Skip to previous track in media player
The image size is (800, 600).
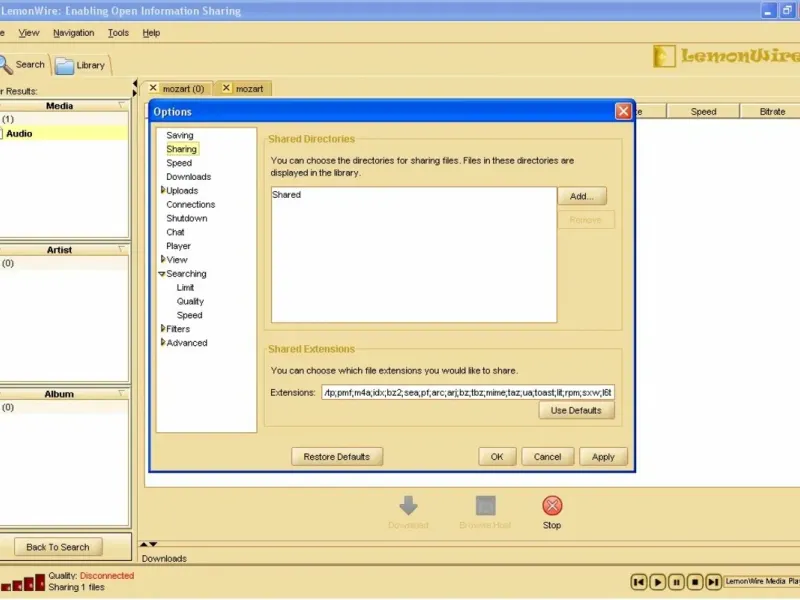click(x=639, y=582)
